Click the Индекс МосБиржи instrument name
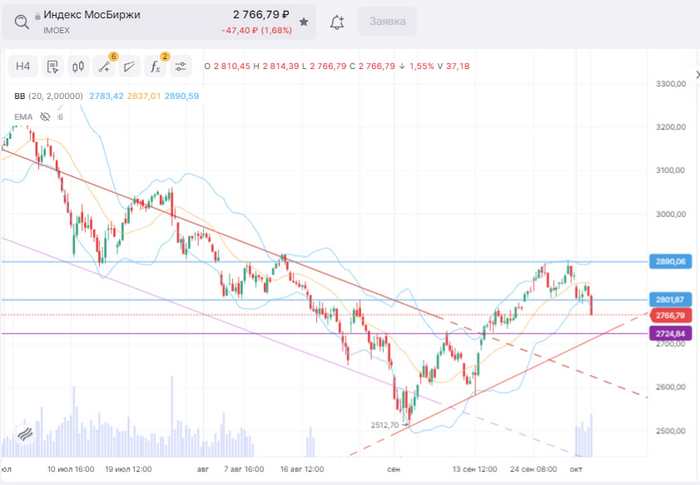 91,15
